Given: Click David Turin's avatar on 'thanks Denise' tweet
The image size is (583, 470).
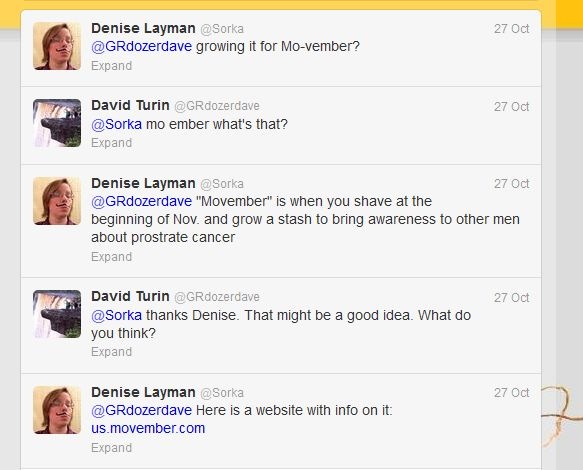Looking at the screenshot, I should [x=57, y=314].
